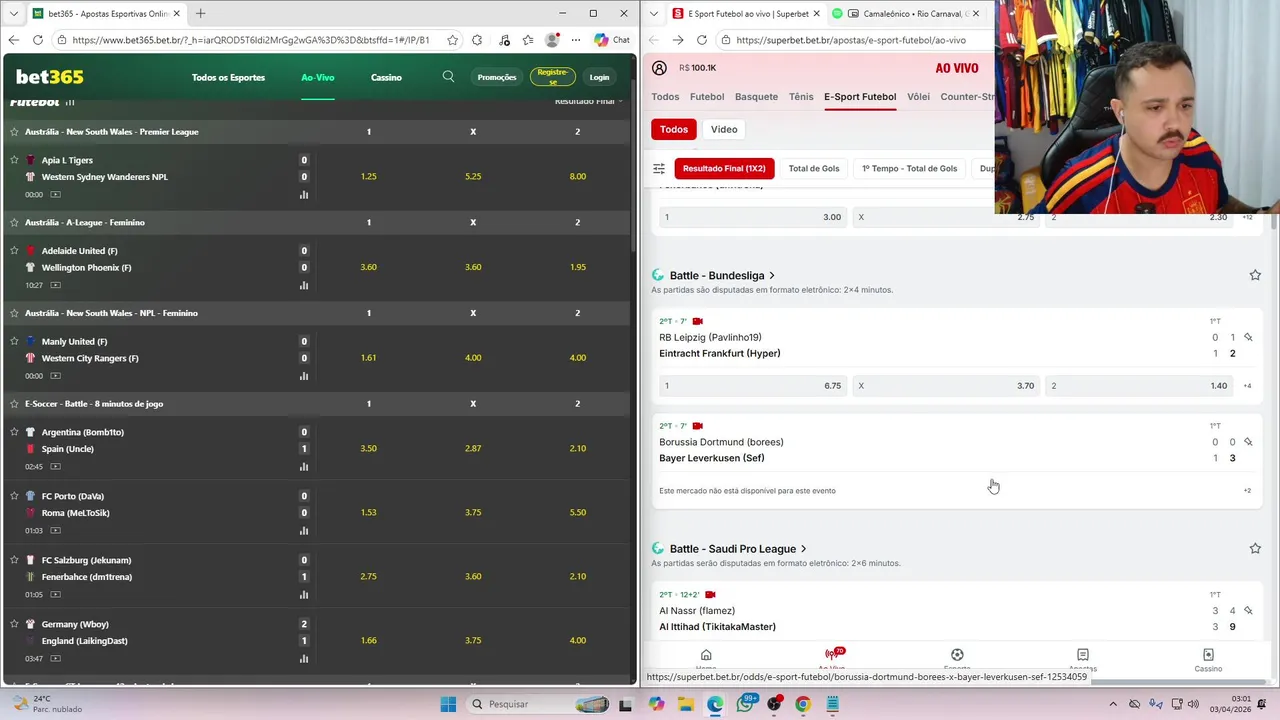1280x720 pixels.
Task: Open Edge settings and more menu
Action: [577, 40]
